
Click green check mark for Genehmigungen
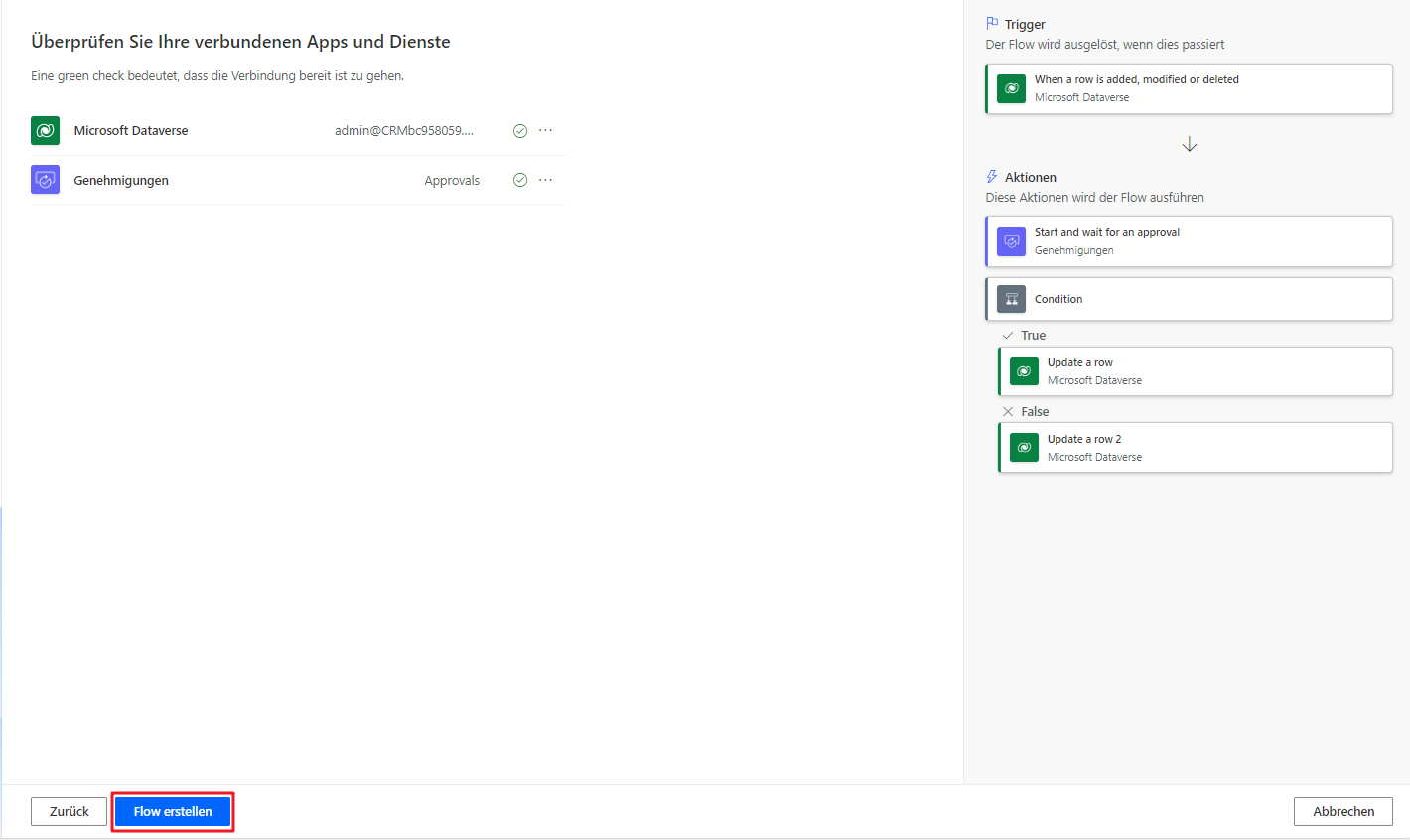pyautogui.click(x=519, y=180)
